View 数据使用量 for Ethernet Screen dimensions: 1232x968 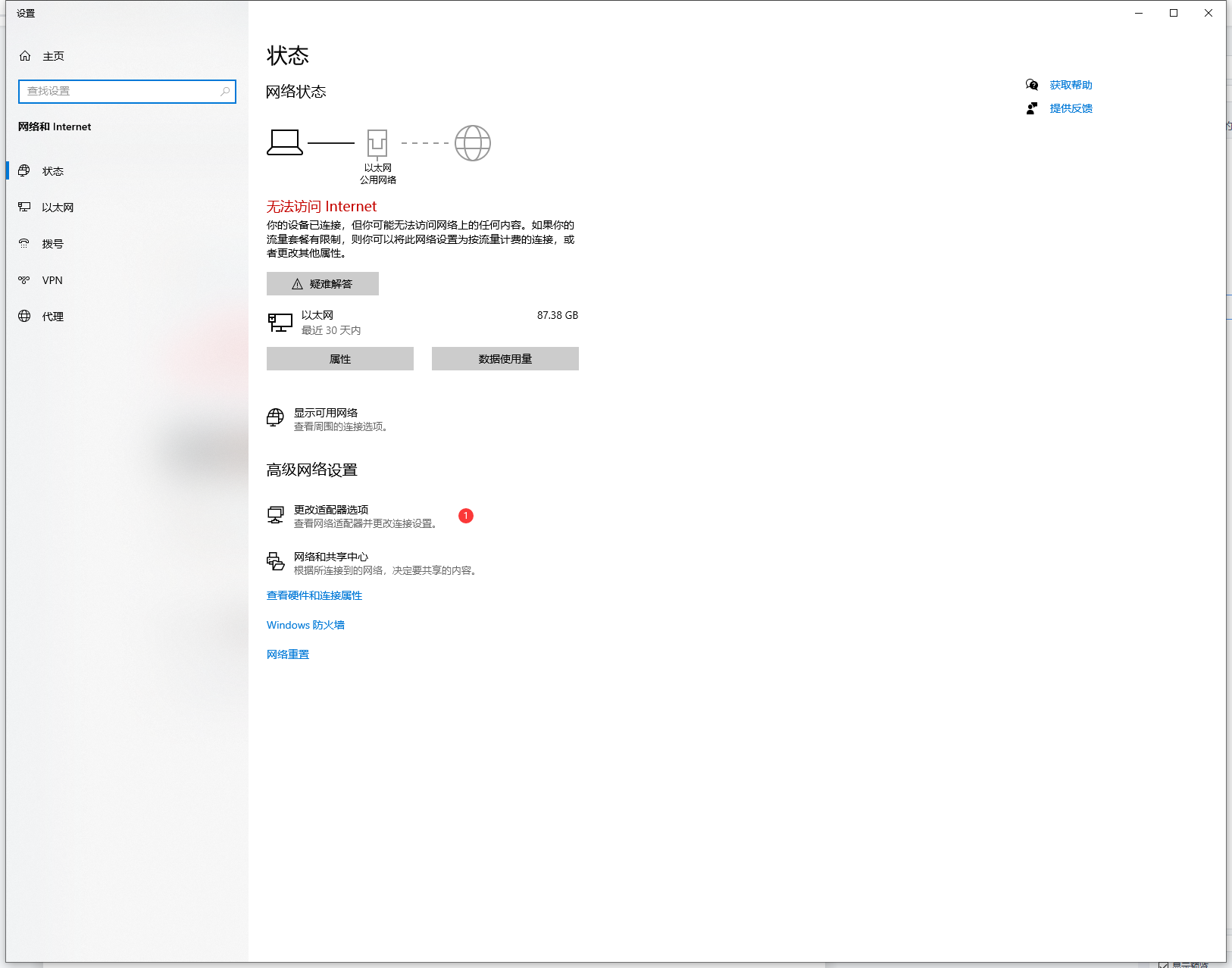505,359
